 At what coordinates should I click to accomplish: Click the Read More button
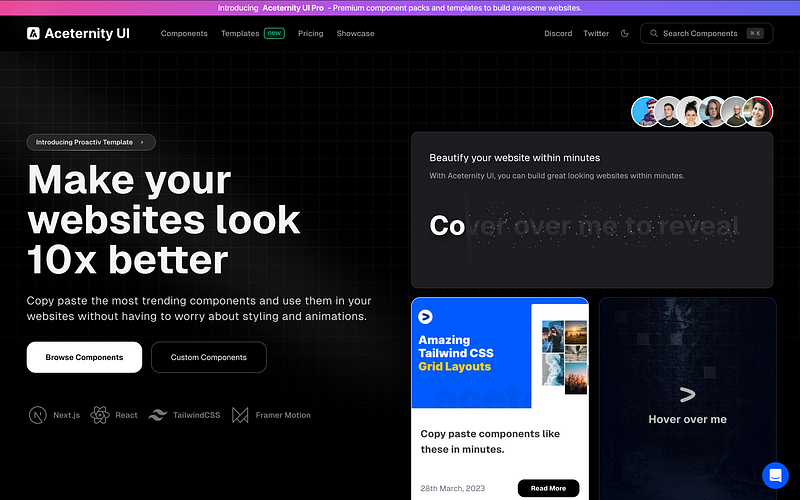(548, 488)
